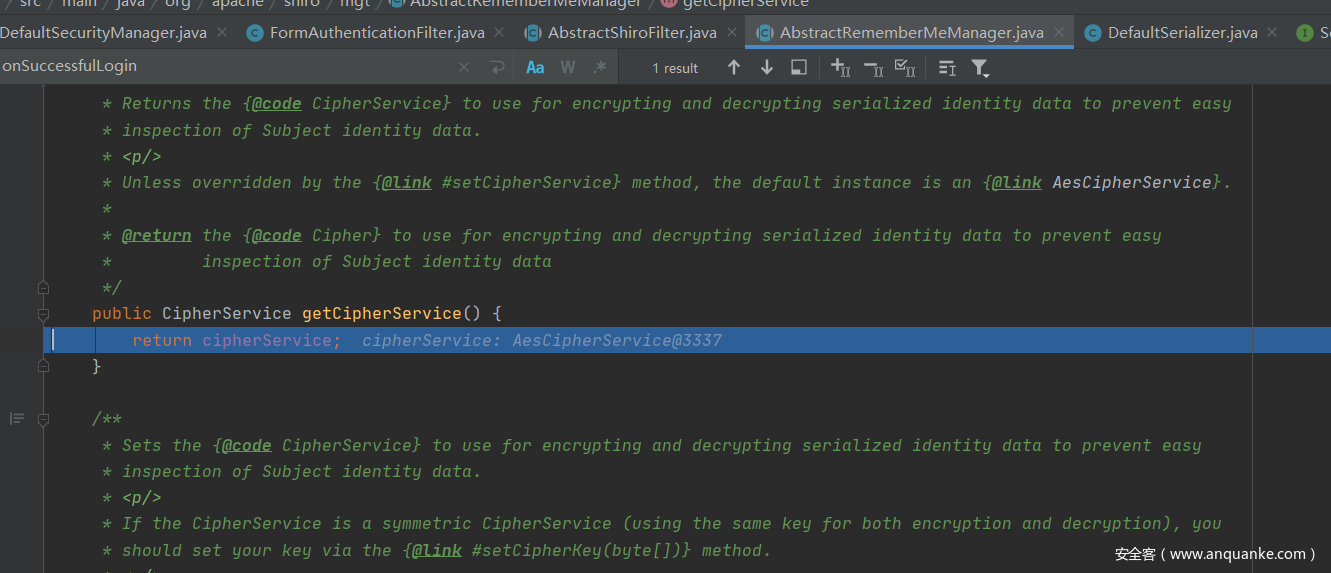Image resolution: width=1331 pixels, height=573 pixels.
Task: Click the rendered-doc toggle gutter icon
Action: [x=17, y=418]
